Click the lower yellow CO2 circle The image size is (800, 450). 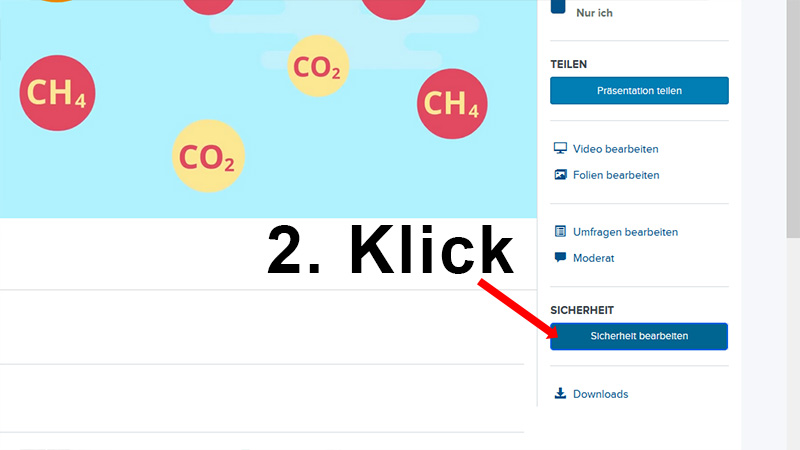click(208, 156)
